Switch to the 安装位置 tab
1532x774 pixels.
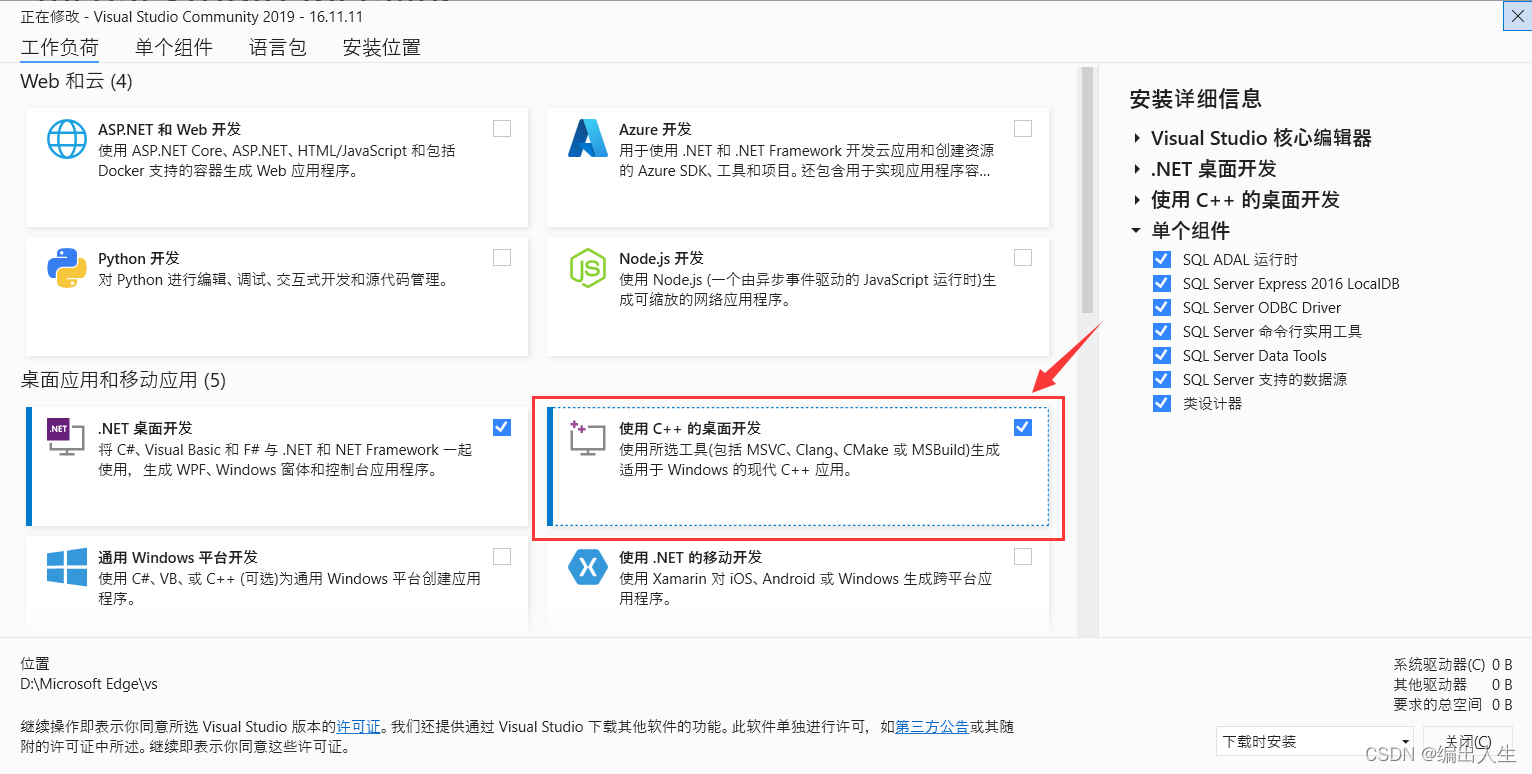[x=381, y=47]
